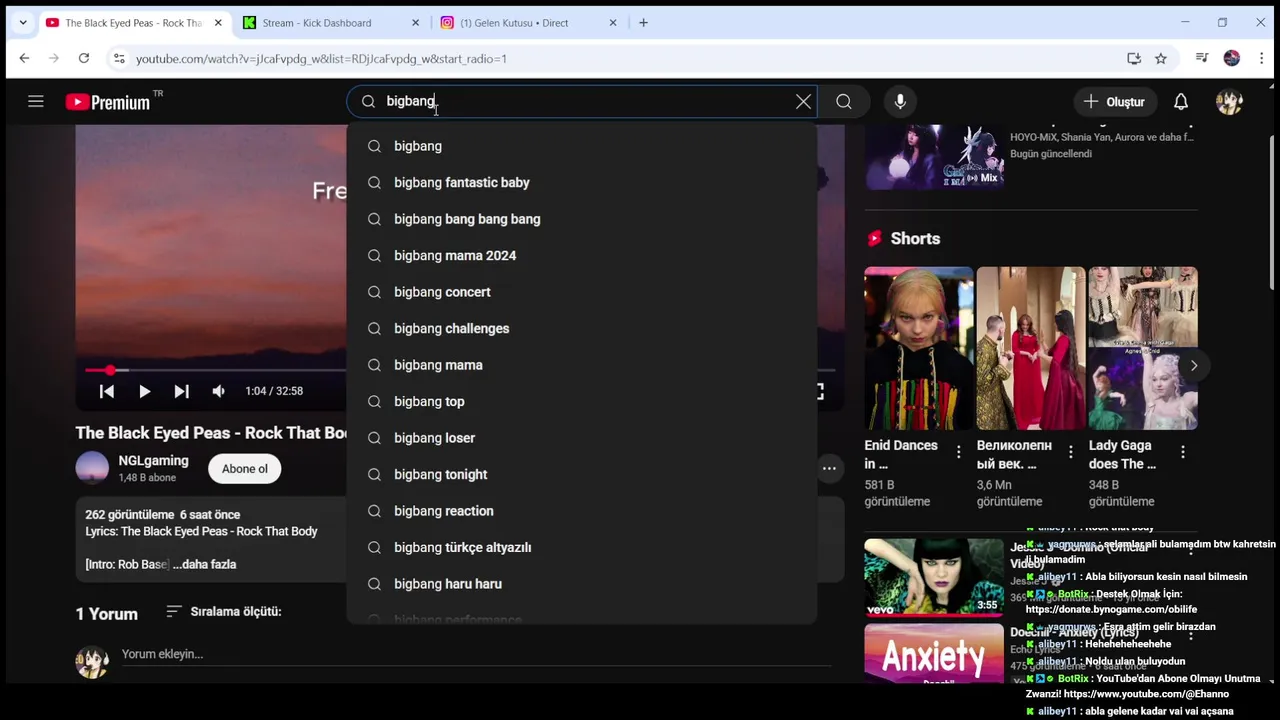Open Doechii Anxiety video thumbnail
This screenshot has width=1280, height=720.
pyautogui.click(x=933, y=654)
